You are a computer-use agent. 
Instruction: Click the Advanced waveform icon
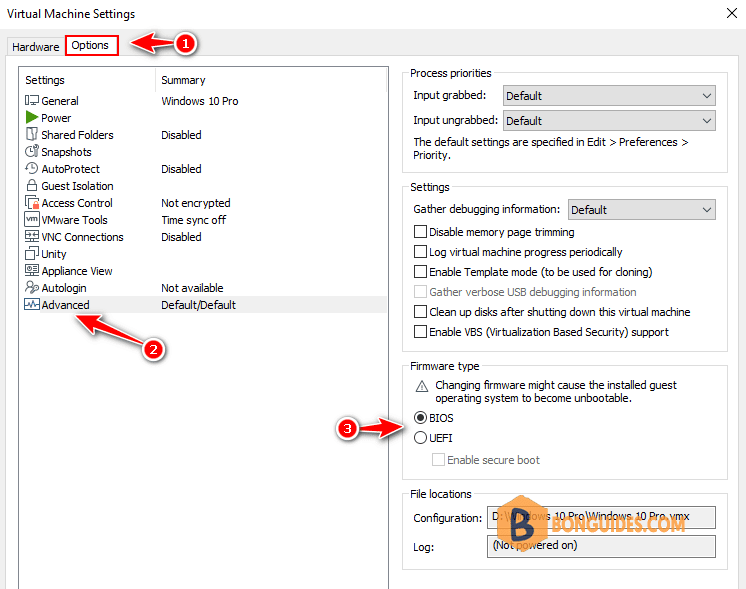tap(31, 304)
